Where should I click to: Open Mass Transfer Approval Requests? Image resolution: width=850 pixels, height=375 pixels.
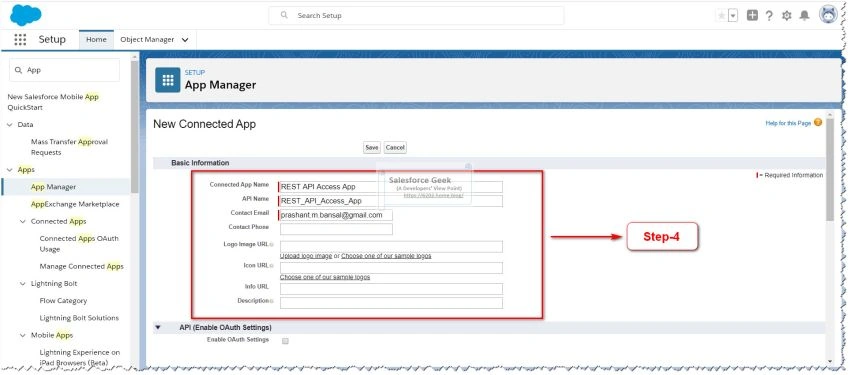click(x=69, y=147)
